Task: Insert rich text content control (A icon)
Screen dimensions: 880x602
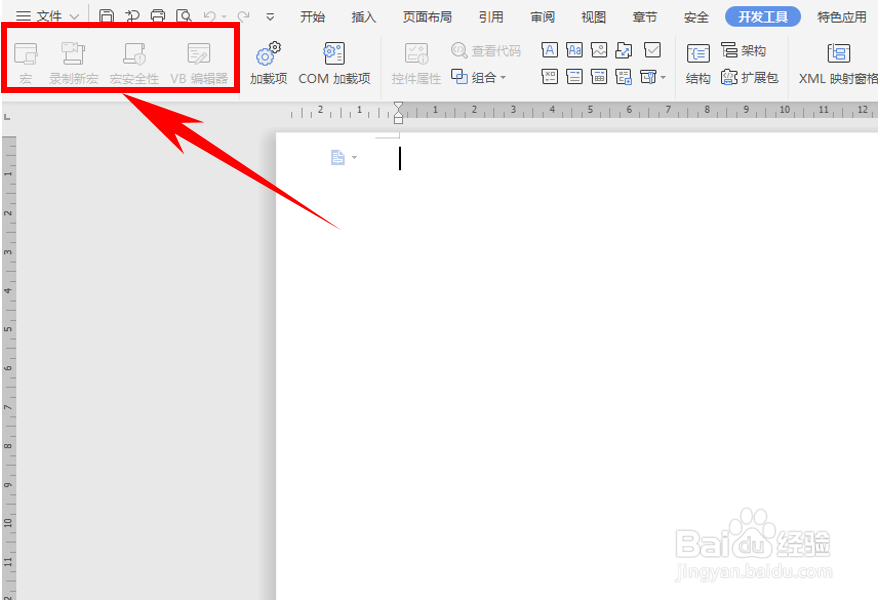Action: (549, 50)
